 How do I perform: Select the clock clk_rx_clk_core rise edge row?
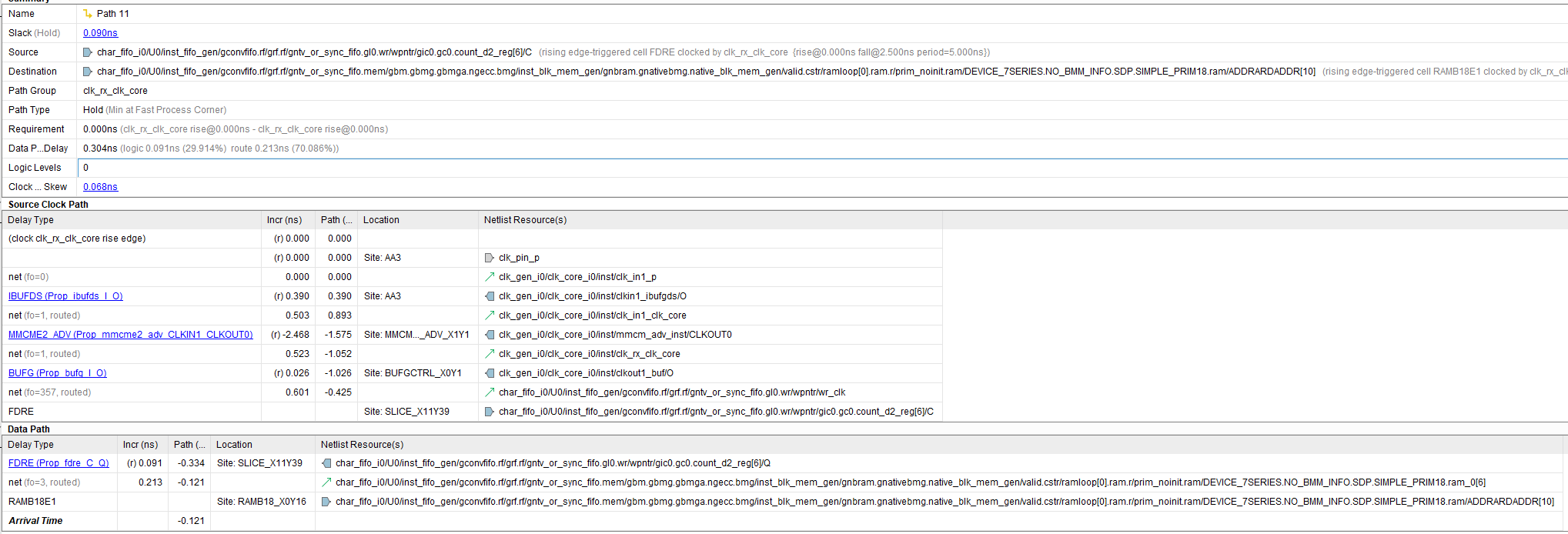(x=472, y=239)
